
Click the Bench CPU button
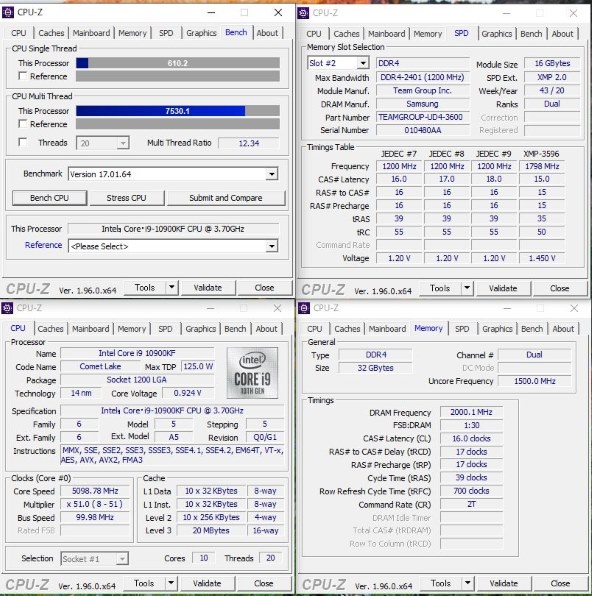pyautogui.click(x=49, y=198)
